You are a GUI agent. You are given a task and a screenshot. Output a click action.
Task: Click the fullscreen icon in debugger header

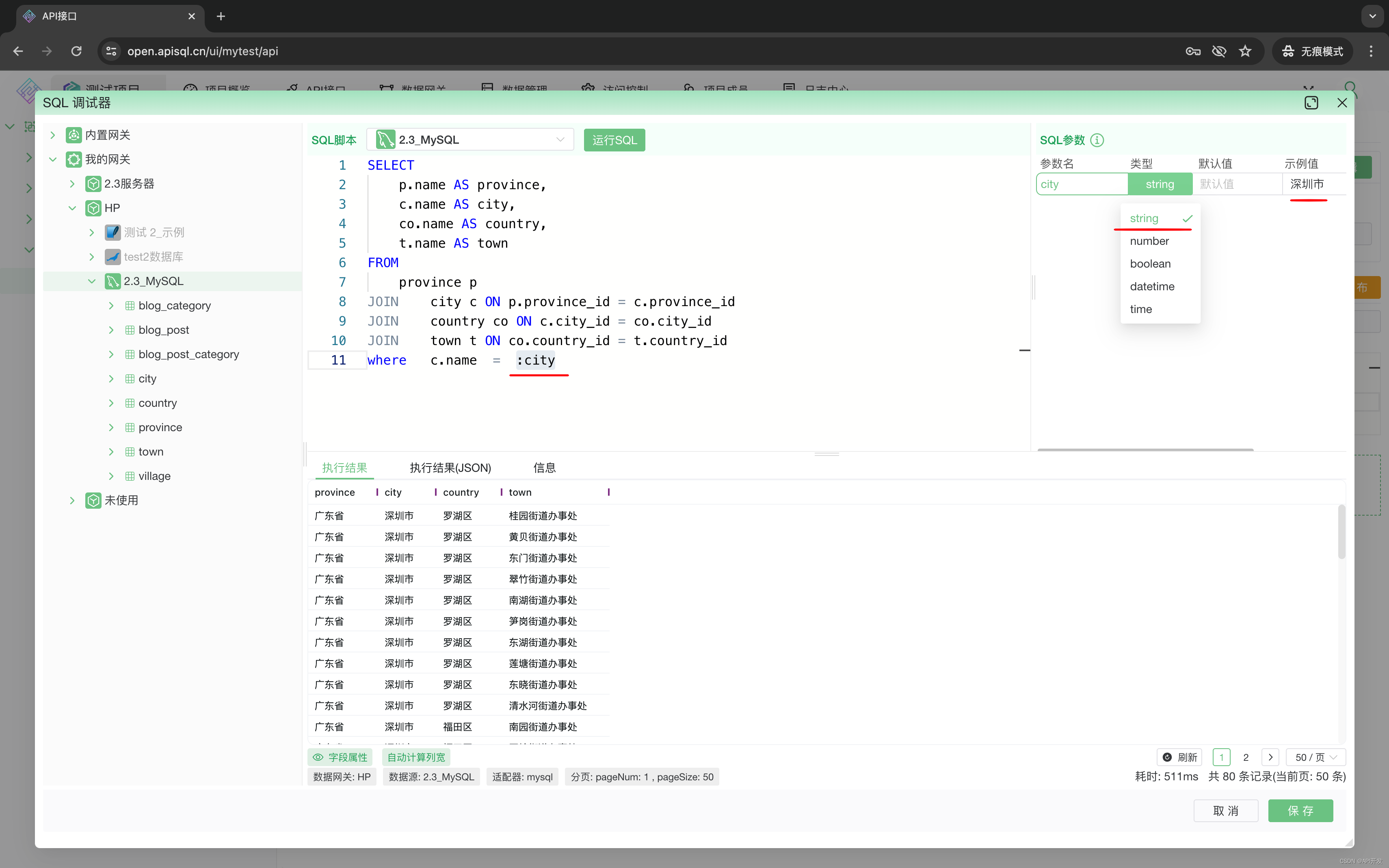tap(1311, 103)
